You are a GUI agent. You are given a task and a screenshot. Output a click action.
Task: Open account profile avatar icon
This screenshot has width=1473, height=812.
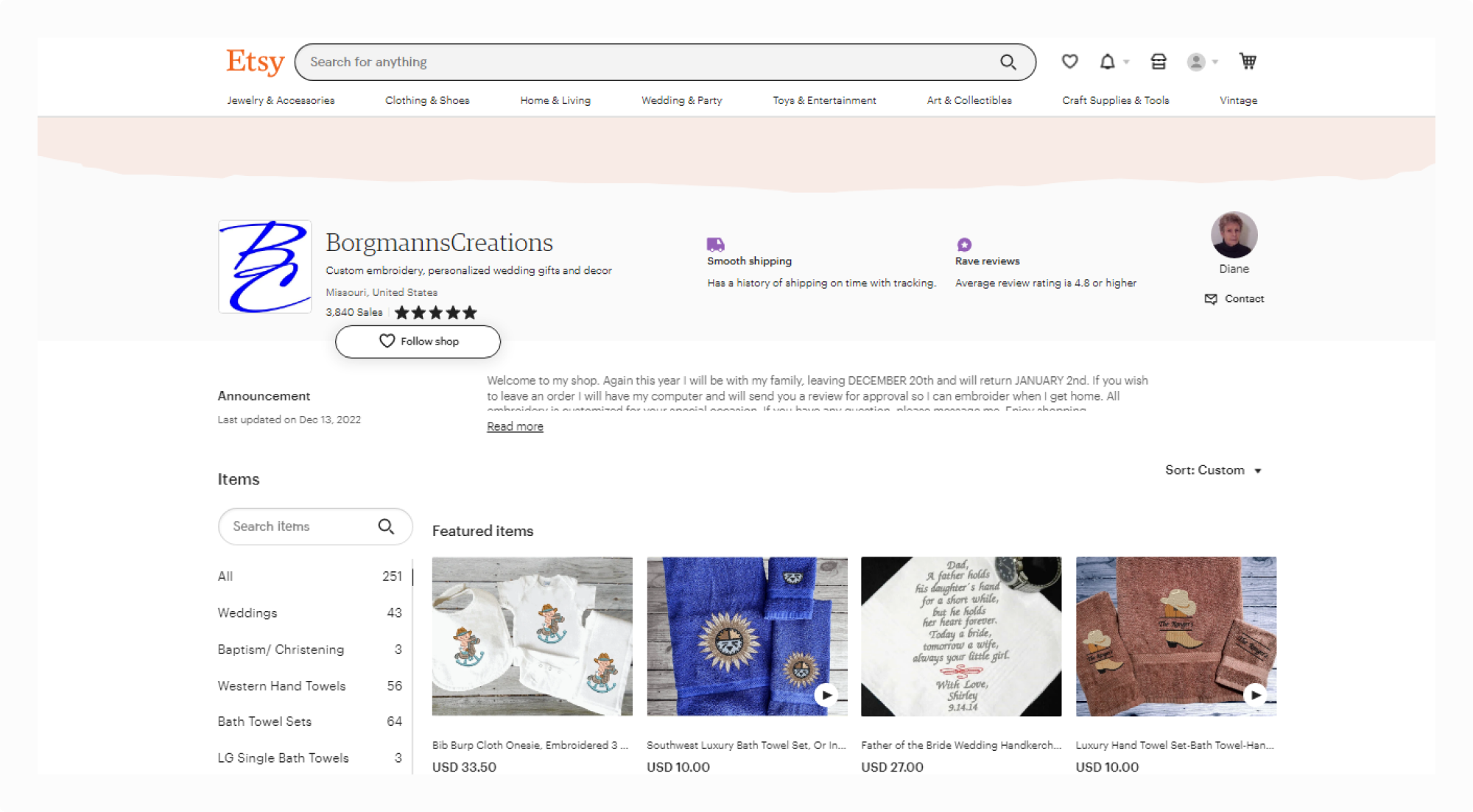(x=1196, y=62)
